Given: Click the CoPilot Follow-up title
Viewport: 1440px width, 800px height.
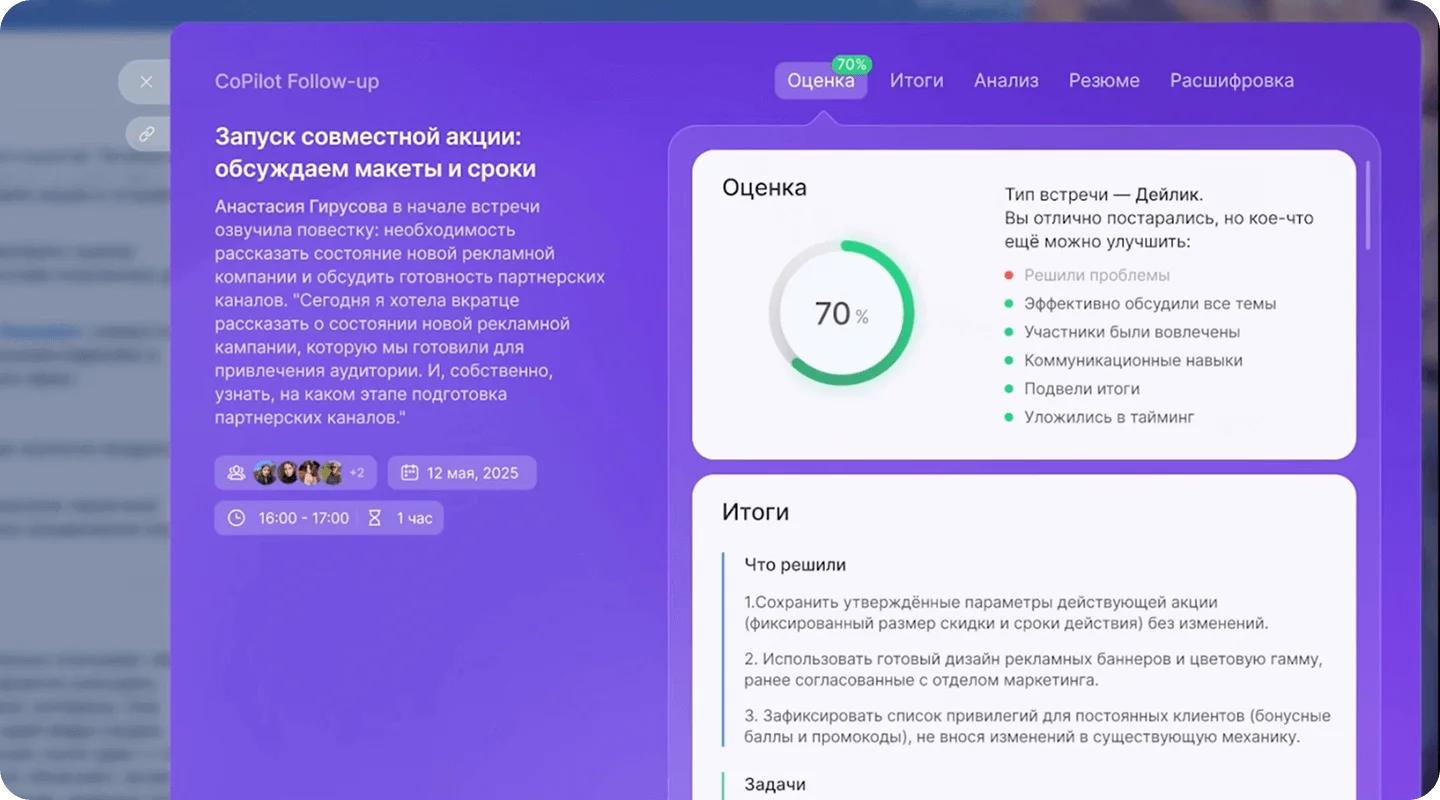Looking at the screenshot, I should click(297, 82).
